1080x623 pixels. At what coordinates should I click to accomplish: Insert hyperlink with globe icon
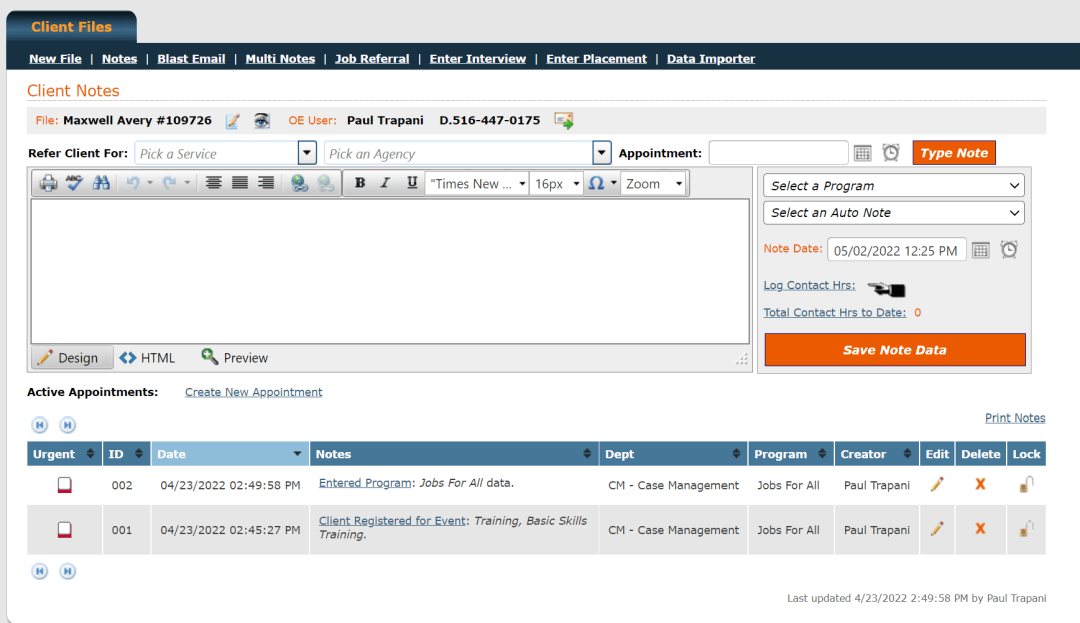pos(299,183)
